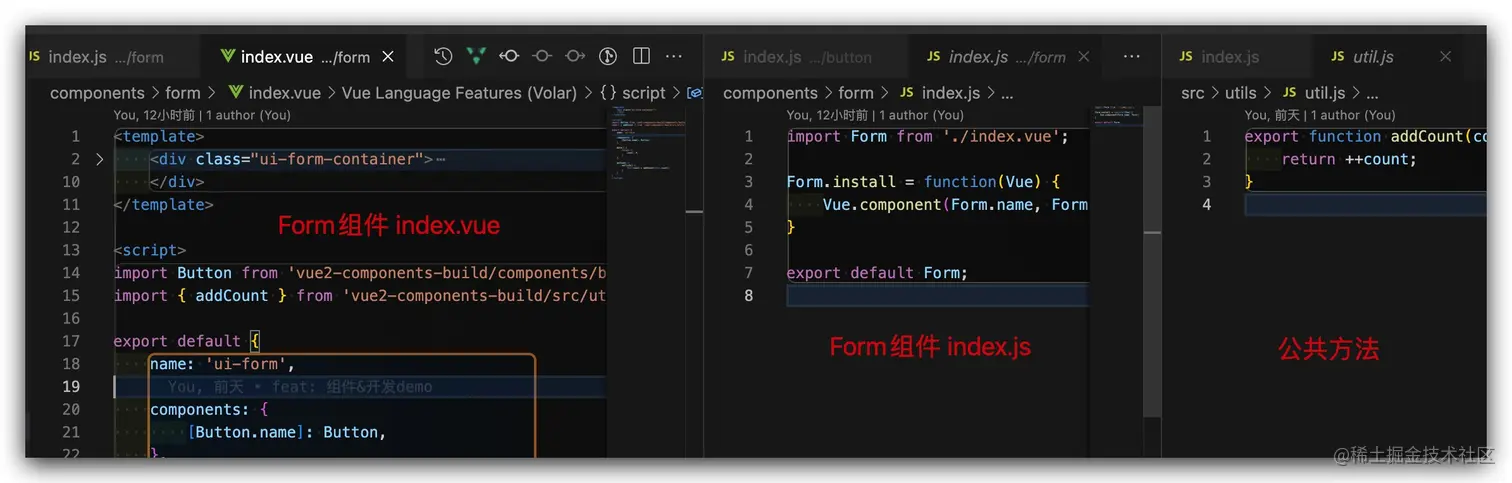The height and width of the screenshot is (483, 1512).
Task: Click 'components' breadcrumb in middle editor
Action: [x=770, y=93]
